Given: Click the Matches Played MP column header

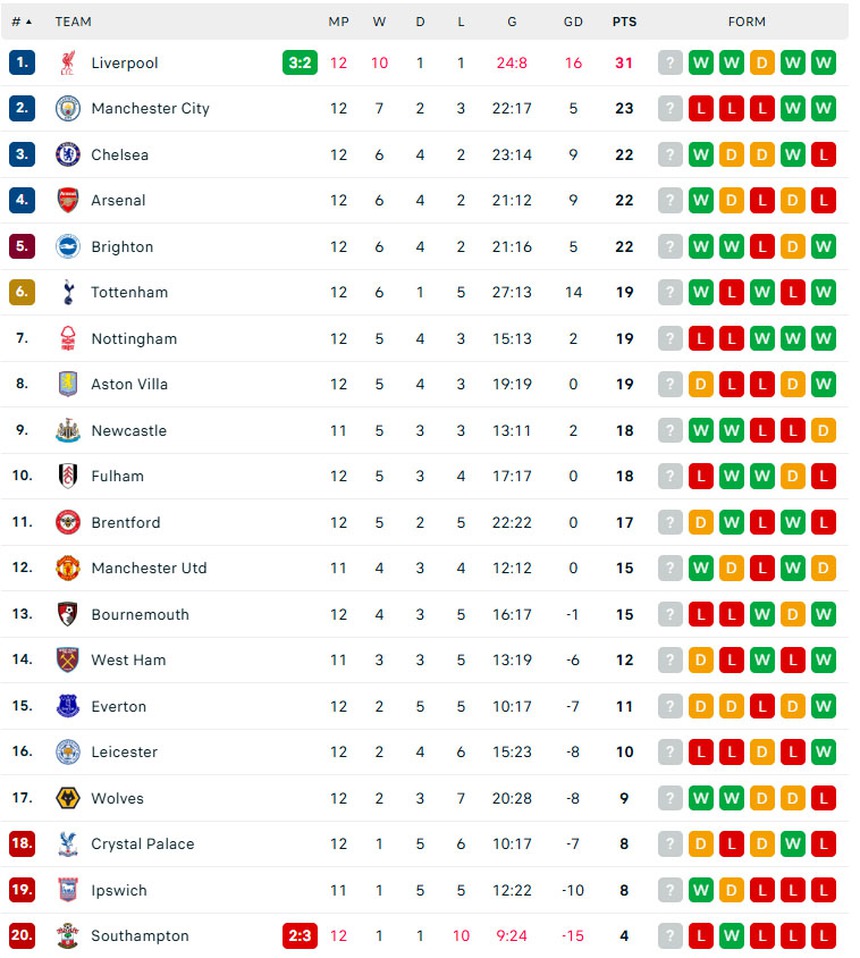Looking at the screenshot, I should 338,21.
